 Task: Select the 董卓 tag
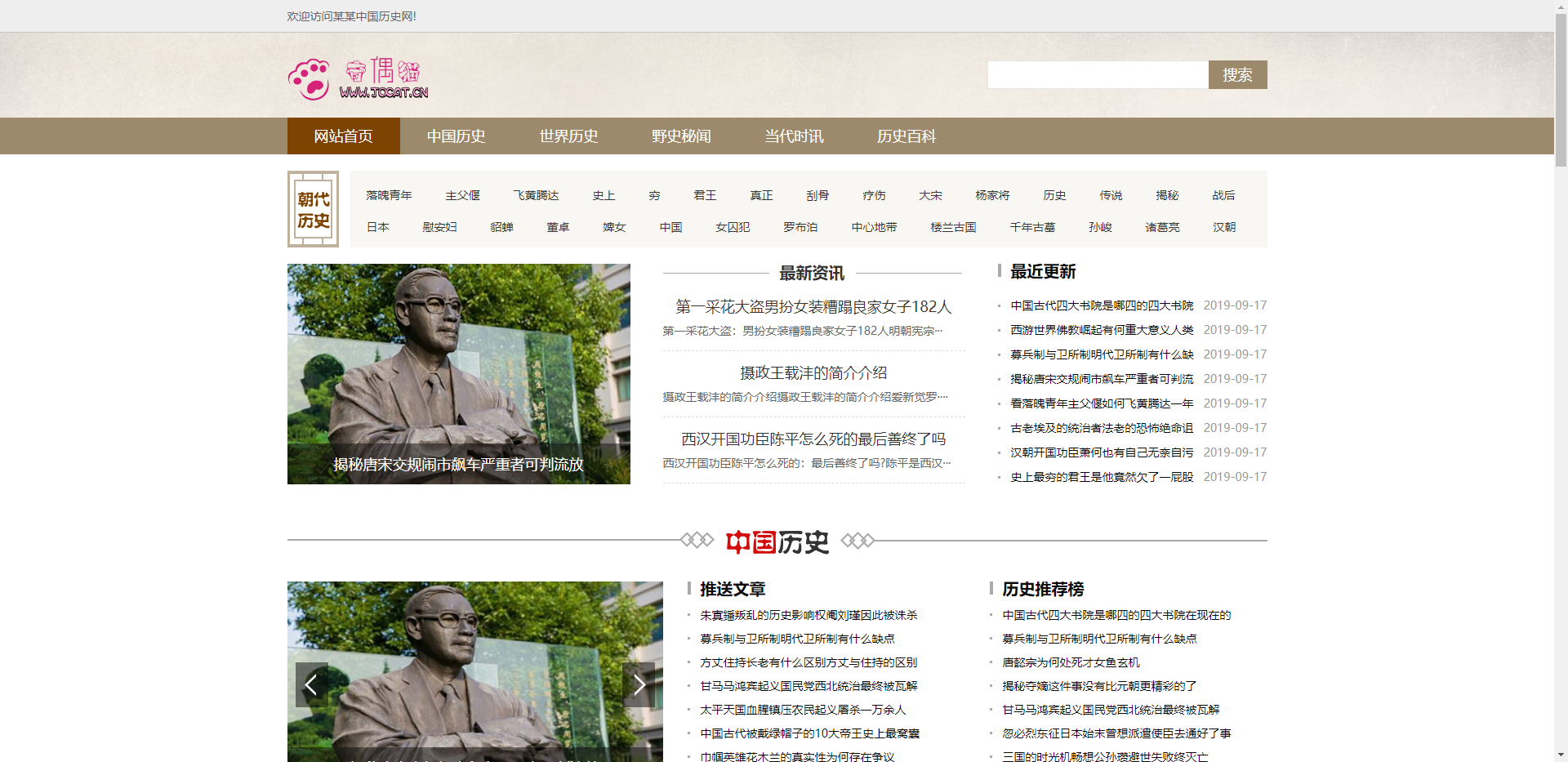pyautogui.click(x=559, y=227)
